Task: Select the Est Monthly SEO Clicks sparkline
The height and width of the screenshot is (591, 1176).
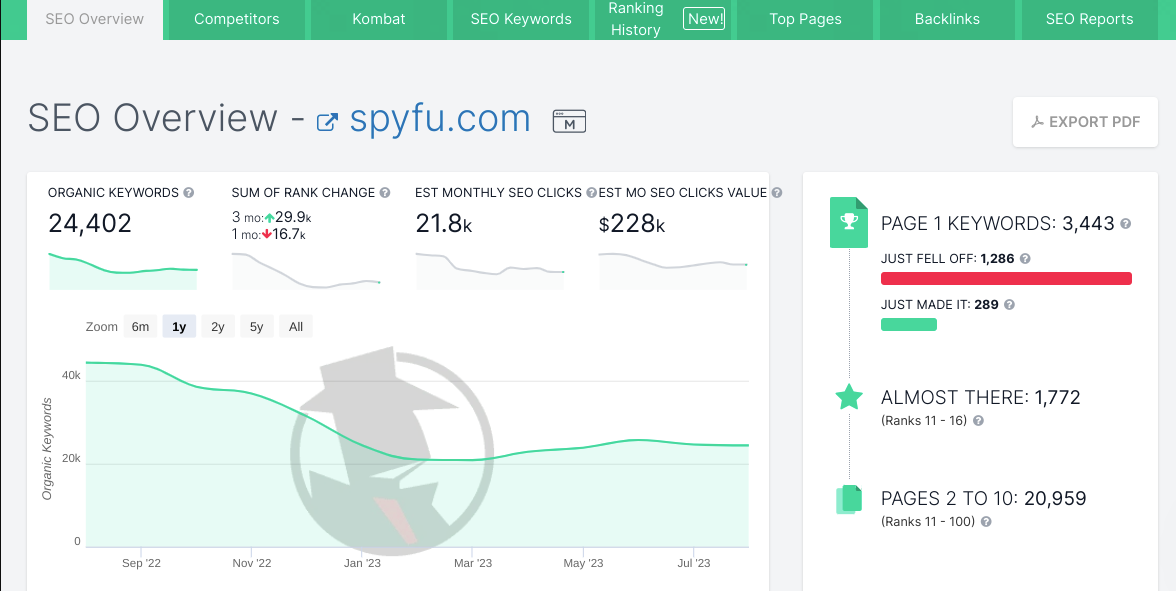Action: click(490, 271)
